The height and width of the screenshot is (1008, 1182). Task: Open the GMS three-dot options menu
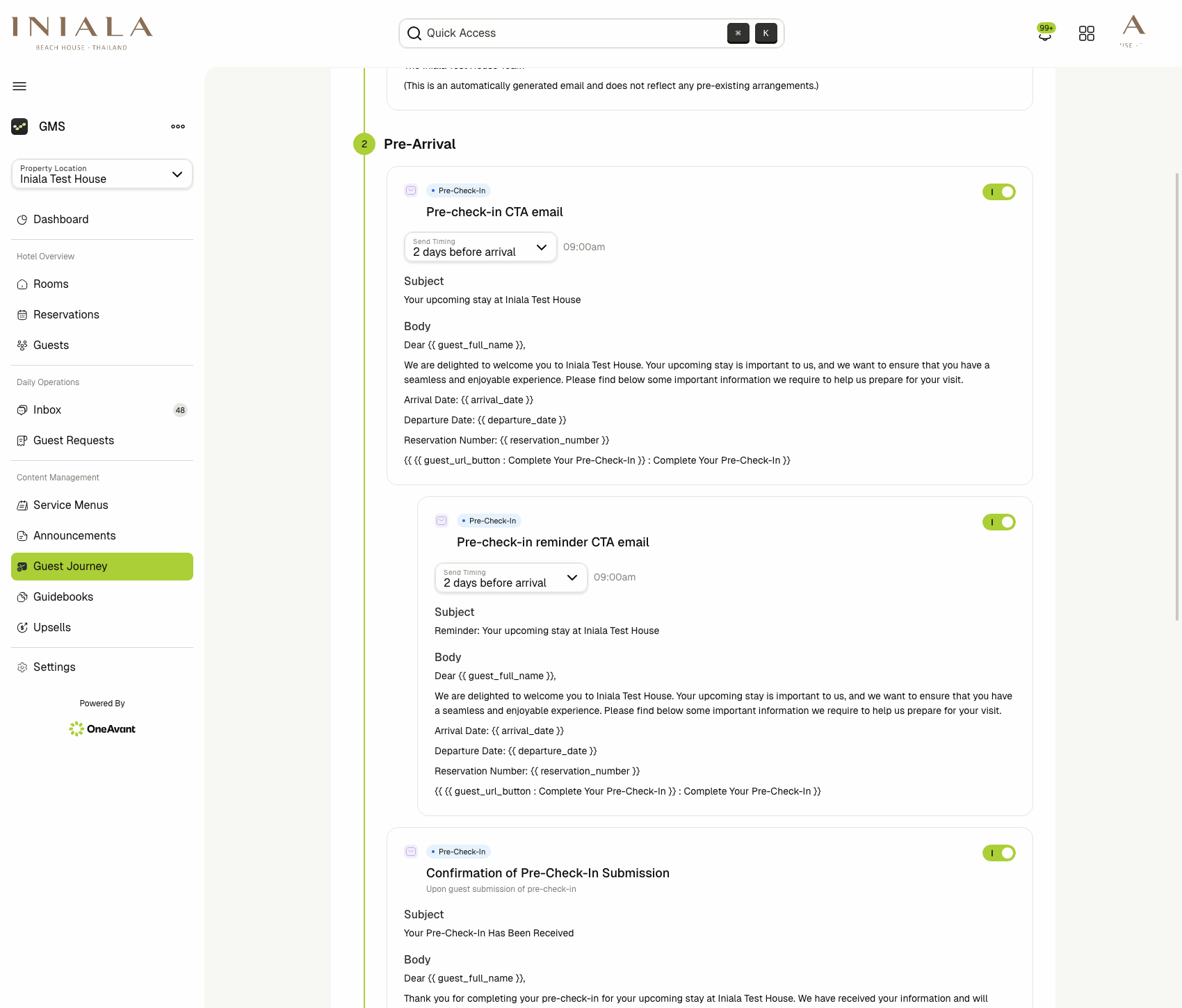coord(178,127)
